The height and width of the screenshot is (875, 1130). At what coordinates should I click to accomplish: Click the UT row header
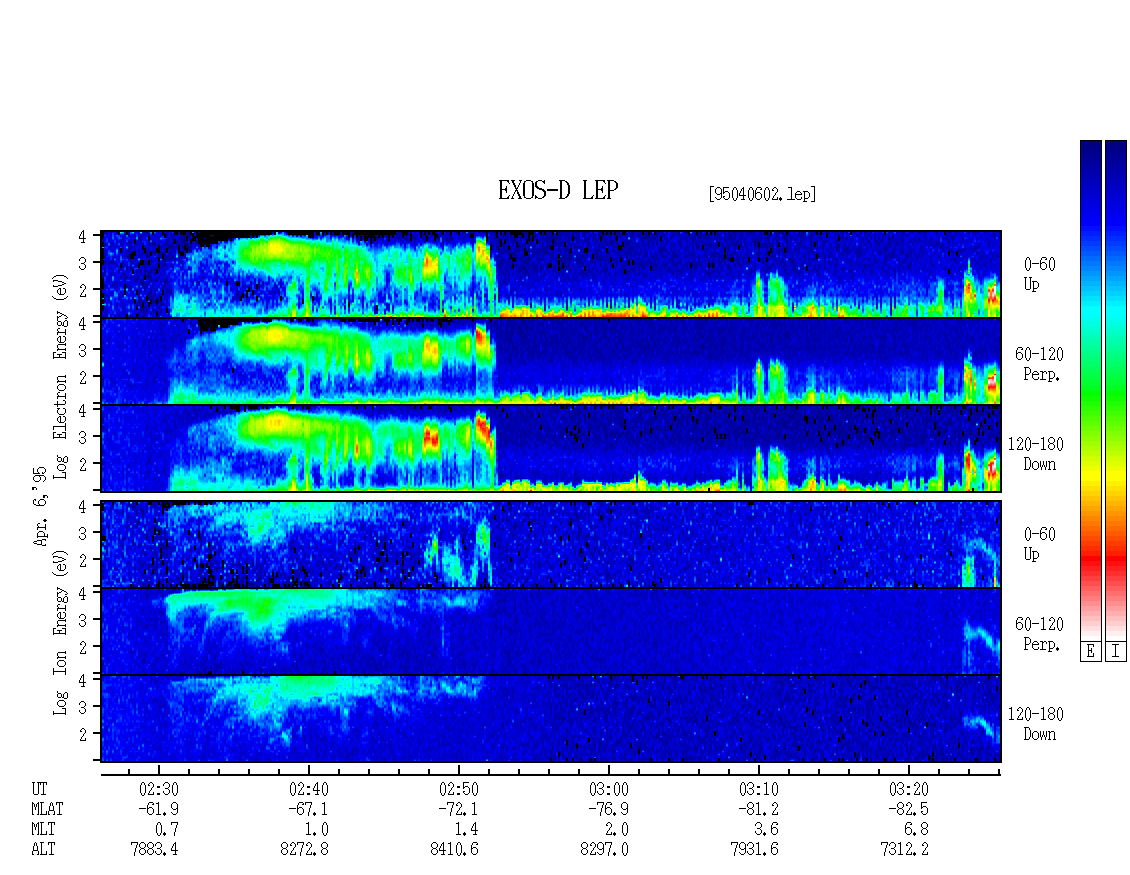coord(39,789)
